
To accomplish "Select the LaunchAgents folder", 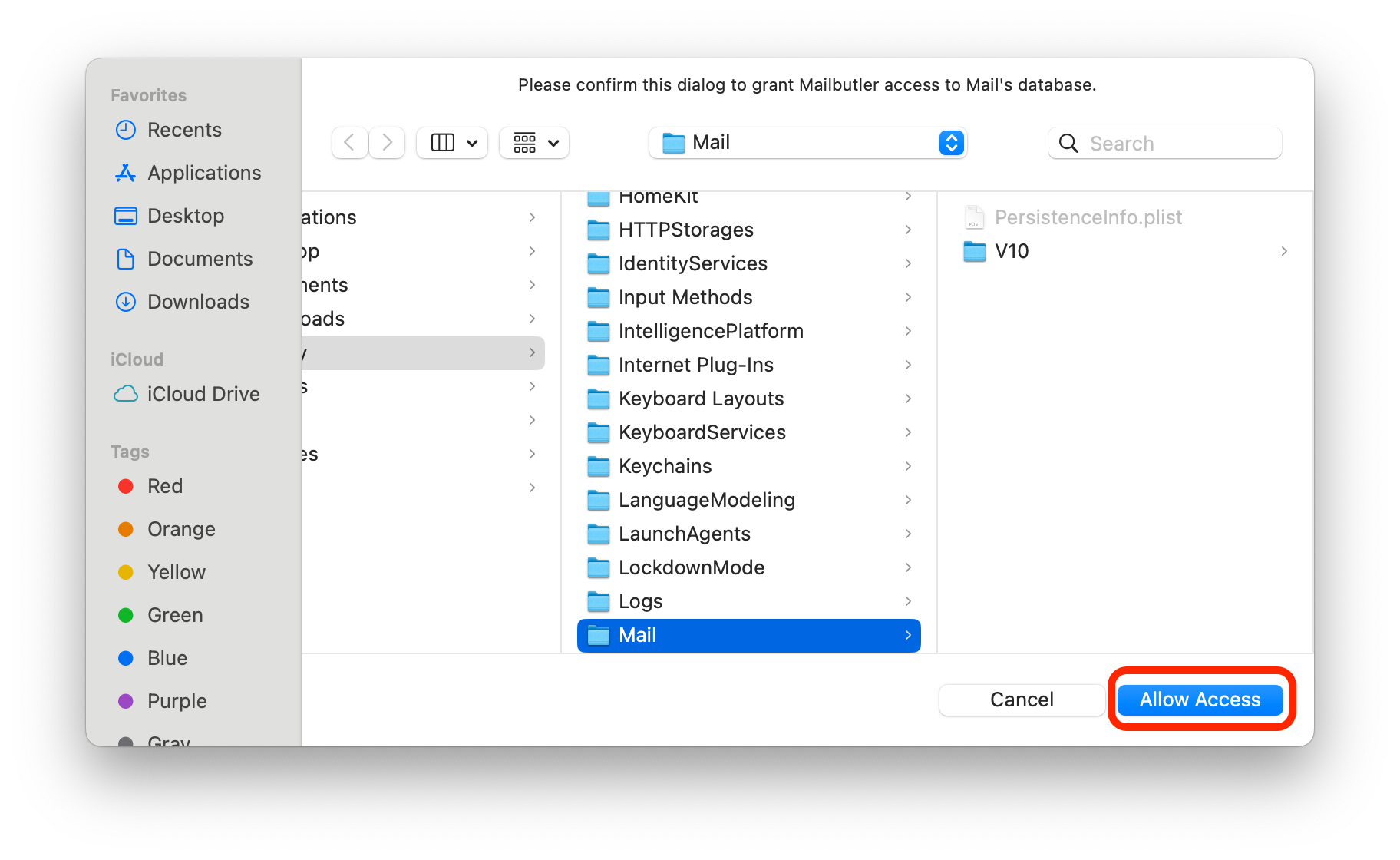I will [749, 534].
